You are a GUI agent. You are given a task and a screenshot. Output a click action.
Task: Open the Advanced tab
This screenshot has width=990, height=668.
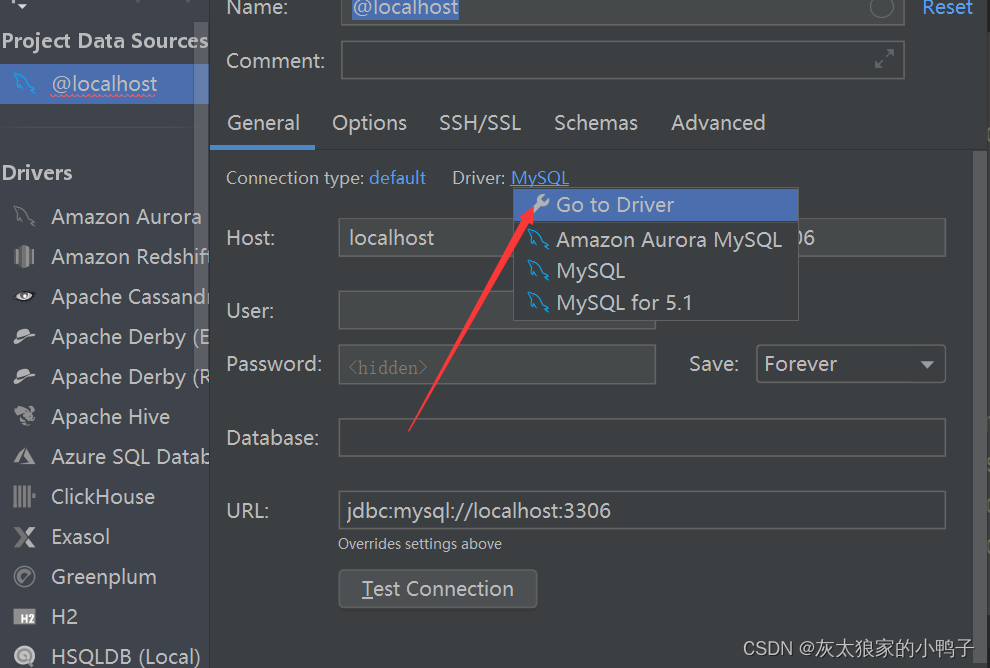point(718,123)
